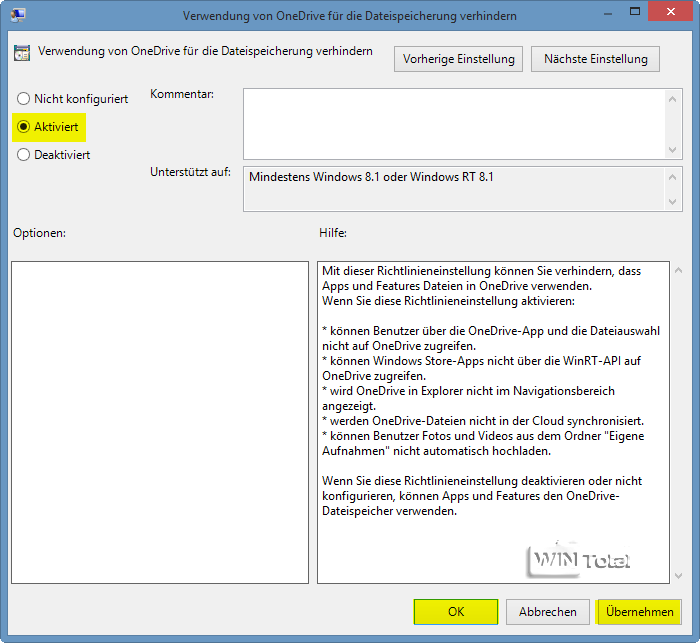Click the Unterstützt auf scroll down arrow
700x643 pixels.
673,202
